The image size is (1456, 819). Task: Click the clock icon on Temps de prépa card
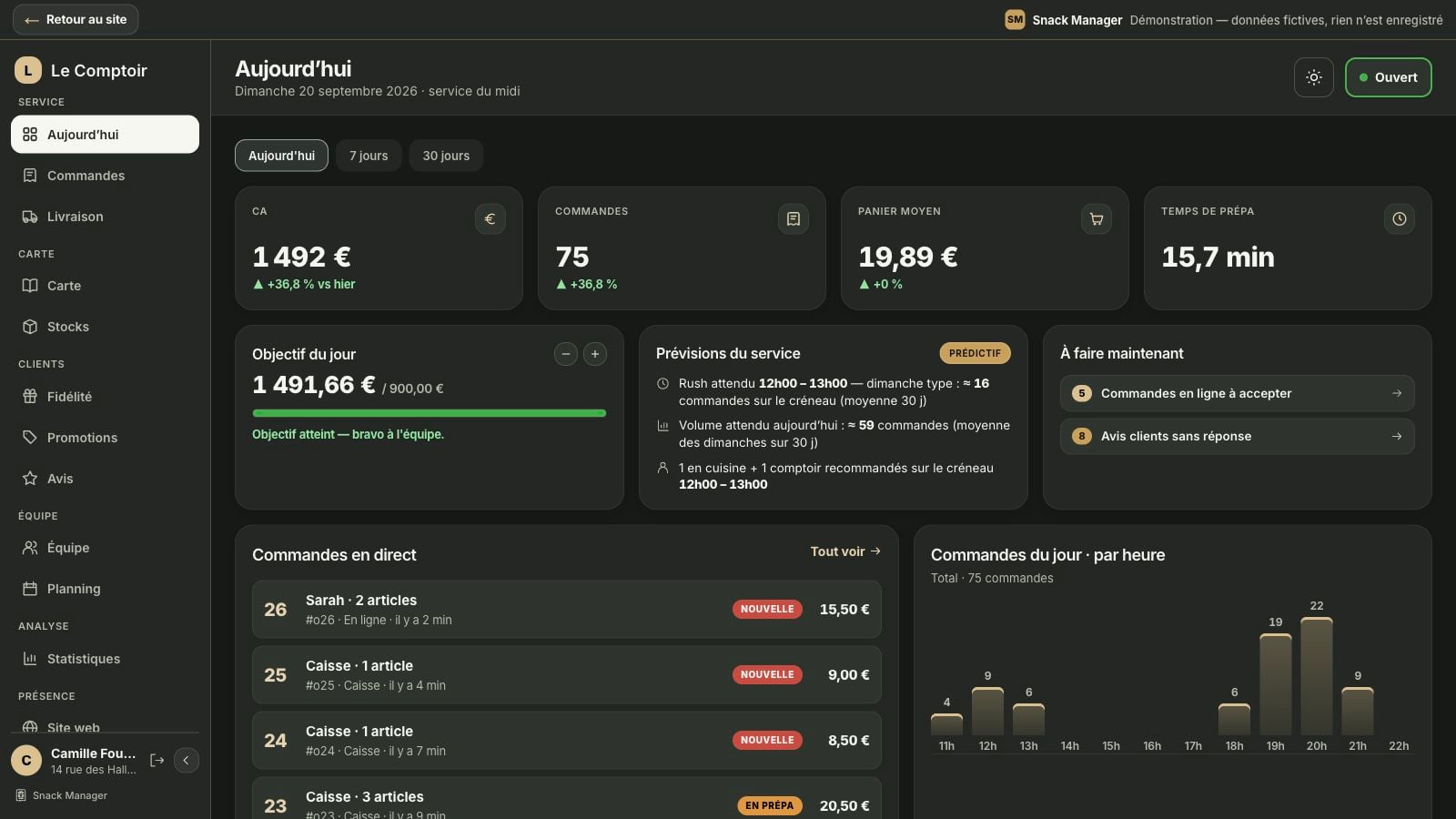point(1400,218)
